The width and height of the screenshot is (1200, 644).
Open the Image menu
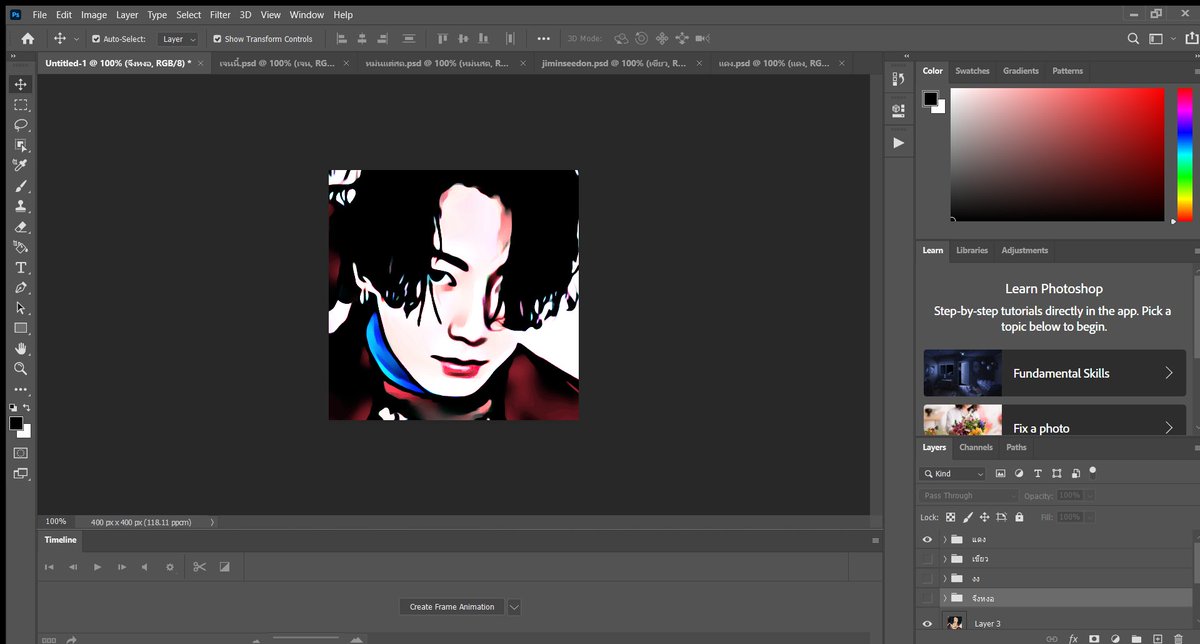pyautogui.click(x=94, y=15)
